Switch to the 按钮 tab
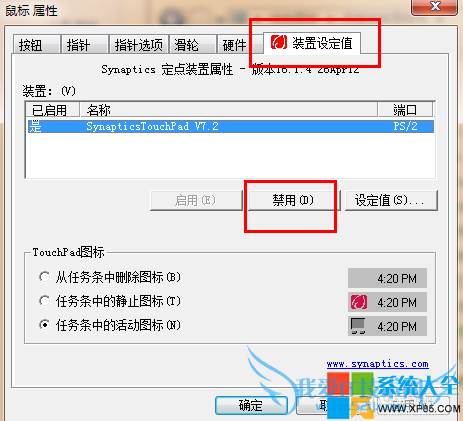This screenshot has height=421, width=463. 37,44
